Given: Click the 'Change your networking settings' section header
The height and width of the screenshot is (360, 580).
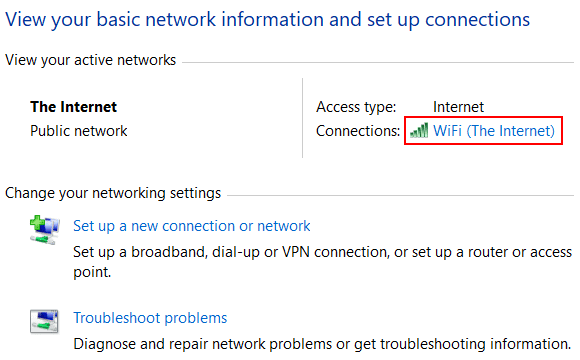Looking at the screenshot, I should (x=113, y=193).
